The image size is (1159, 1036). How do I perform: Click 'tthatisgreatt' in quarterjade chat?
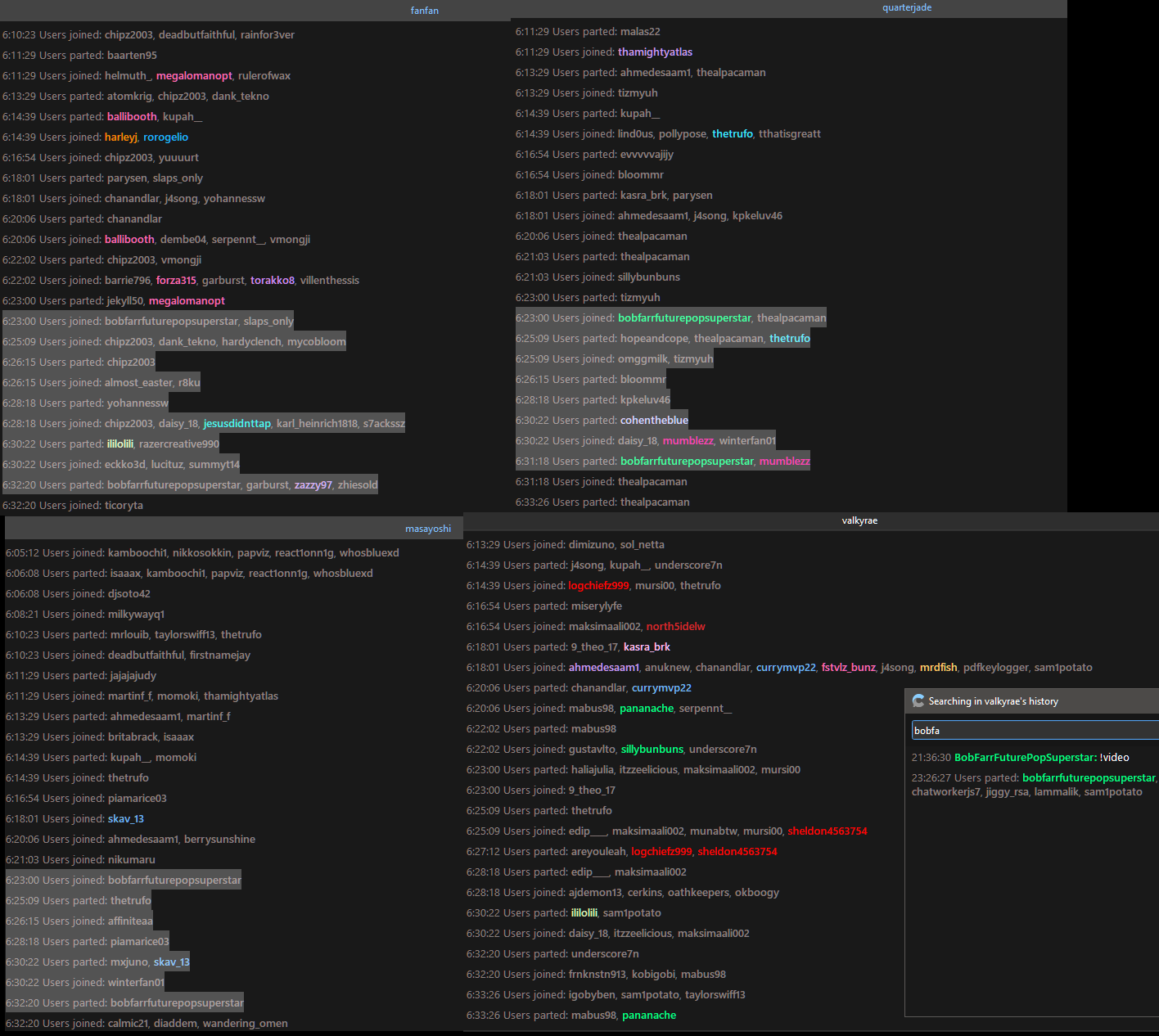(790, 134)
